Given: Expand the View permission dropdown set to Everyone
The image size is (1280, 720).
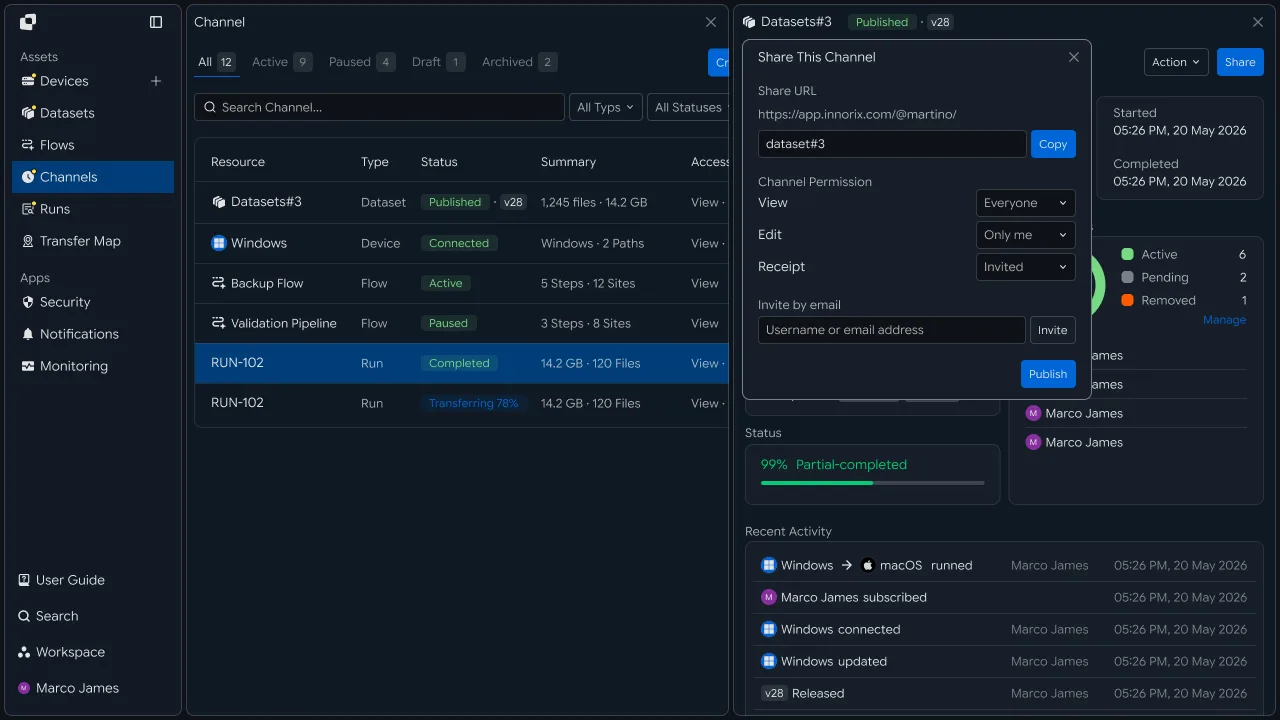Looking at the screenshot, I should coord(1026,203).
